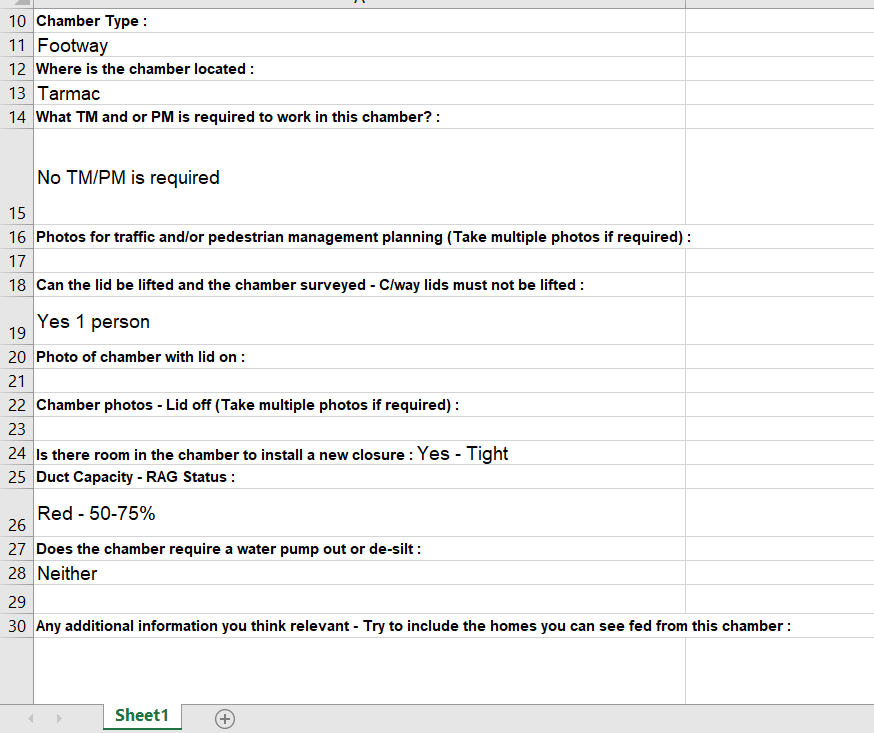
Task: Select 'Does the chamber require a water pump' cell
Action: point(360,549)
